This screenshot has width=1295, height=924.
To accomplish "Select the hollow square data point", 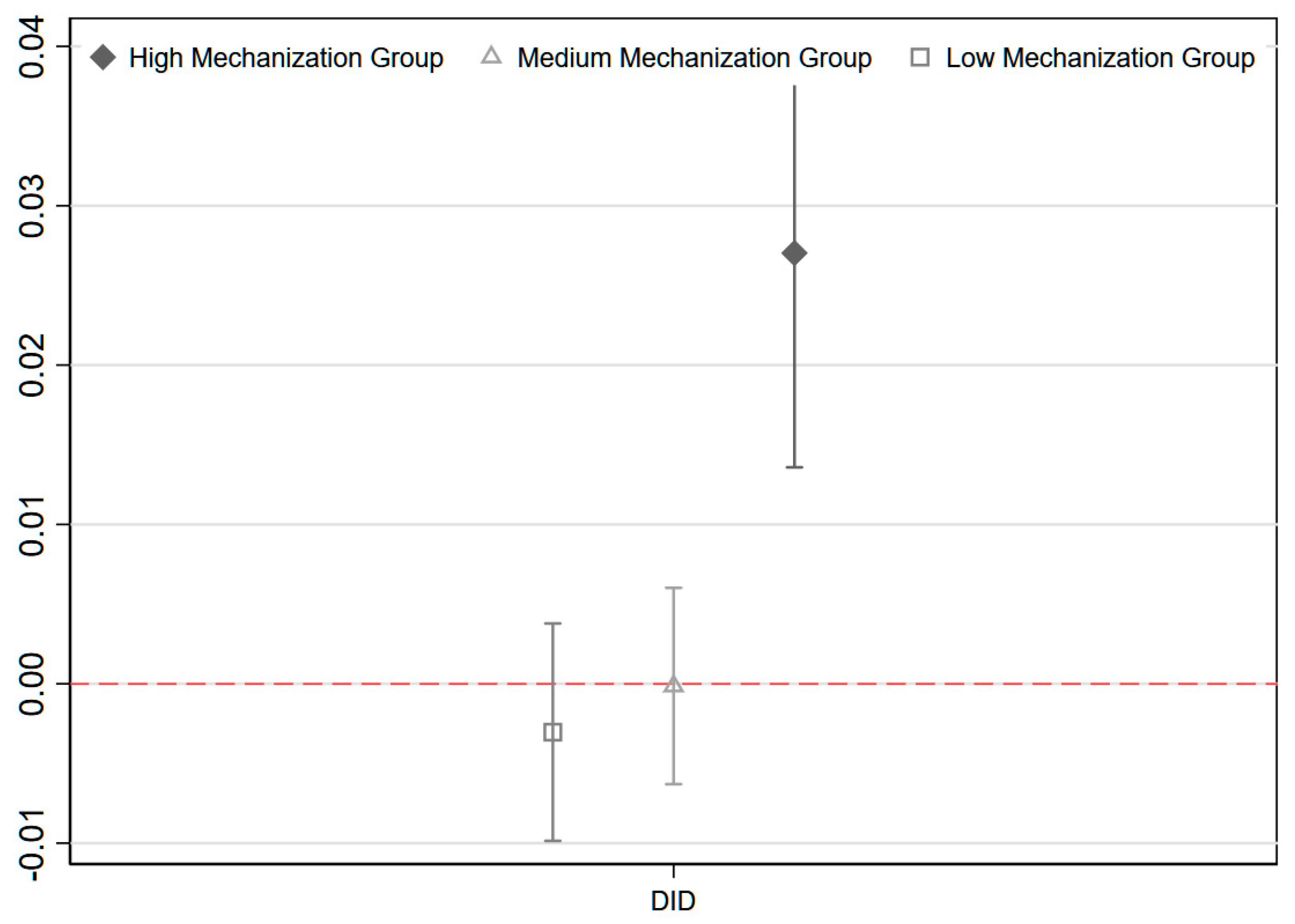I will [x=553, y=732].
